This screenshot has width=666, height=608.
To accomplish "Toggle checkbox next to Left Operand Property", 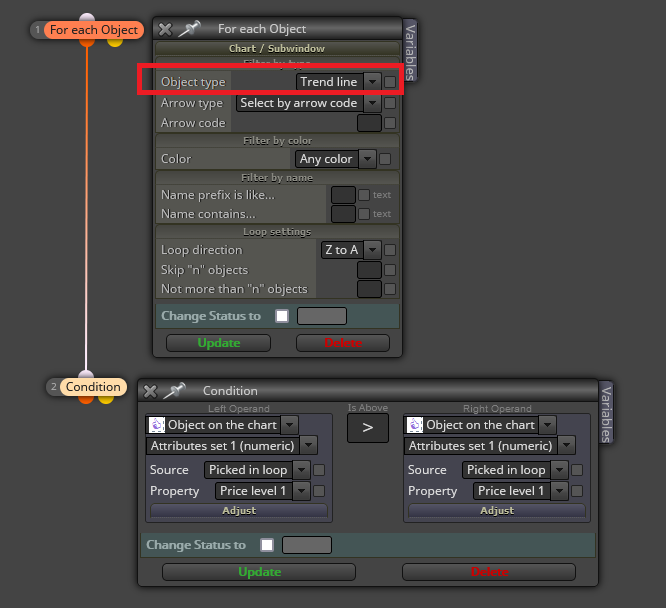I will tap(319, 491).
